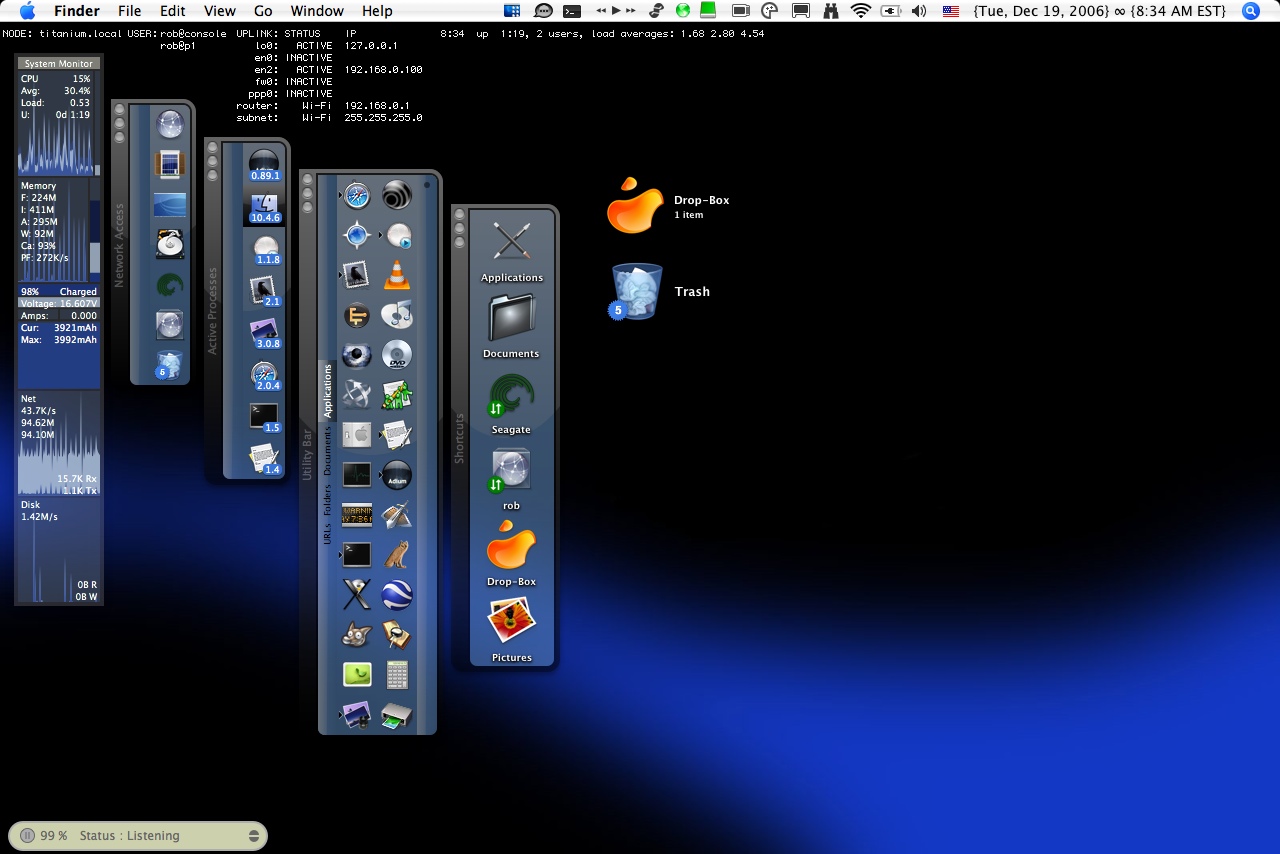The image size is (1280, 854).
Task: Open the File menu
Action: [x=129, y=11]
